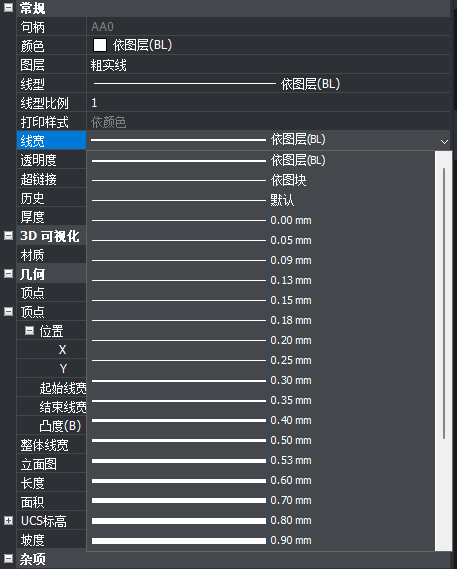
Task: Collapse the 位置 subgroup
Action: coord(29,331)
